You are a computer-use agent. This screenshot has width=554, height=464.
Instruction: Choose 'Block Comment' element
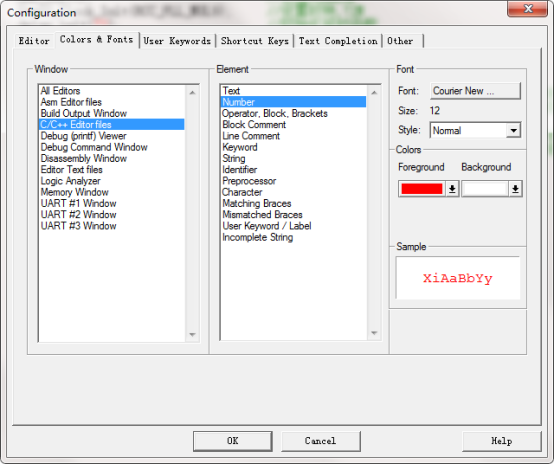click(293, 124)
